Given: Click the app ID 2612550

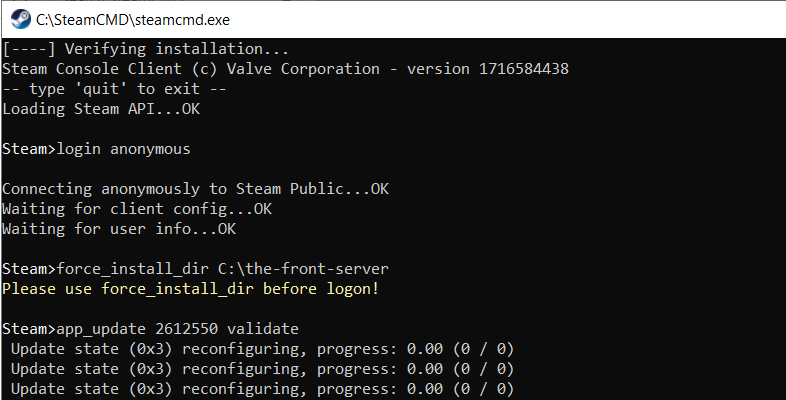Looking at the screenshot, I should click(x=186, y=329).
